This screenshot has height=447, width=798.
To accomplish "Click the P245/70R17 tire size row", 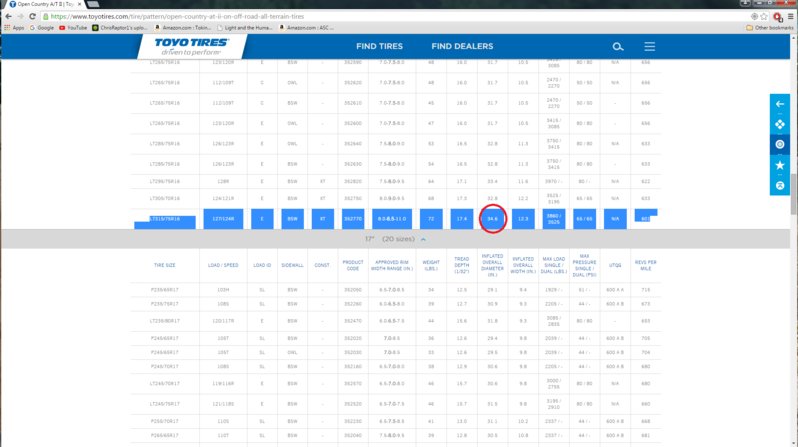I will pos(396,367).
